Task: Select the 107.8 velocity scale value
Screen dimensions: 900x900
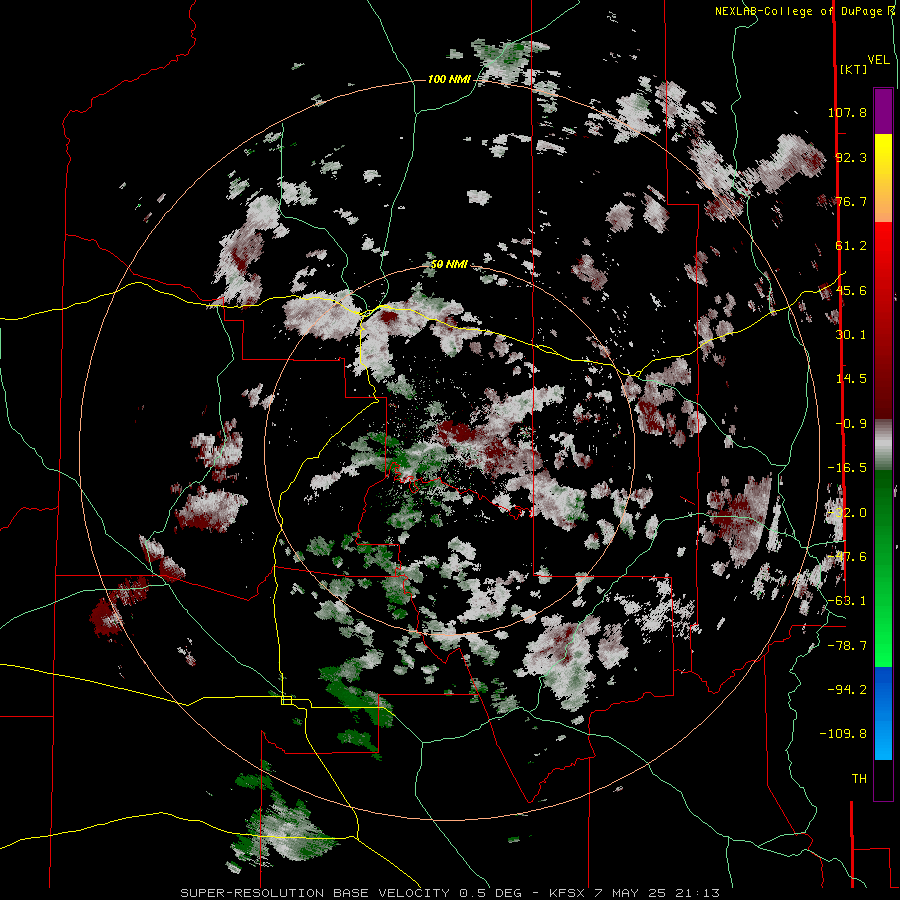Action: 847,112
